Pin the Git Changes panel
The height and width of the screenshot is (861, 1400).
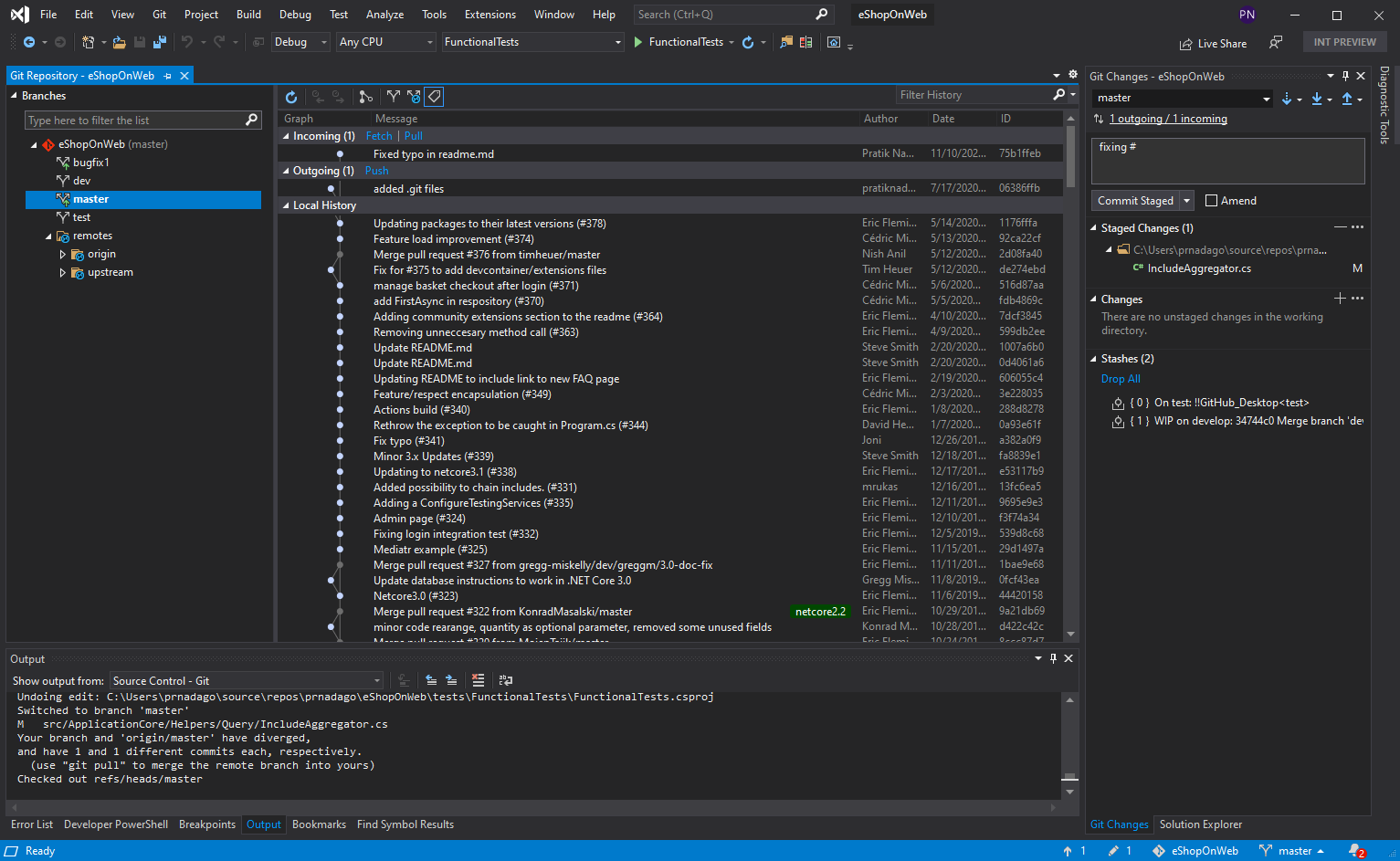[1345, 77]
